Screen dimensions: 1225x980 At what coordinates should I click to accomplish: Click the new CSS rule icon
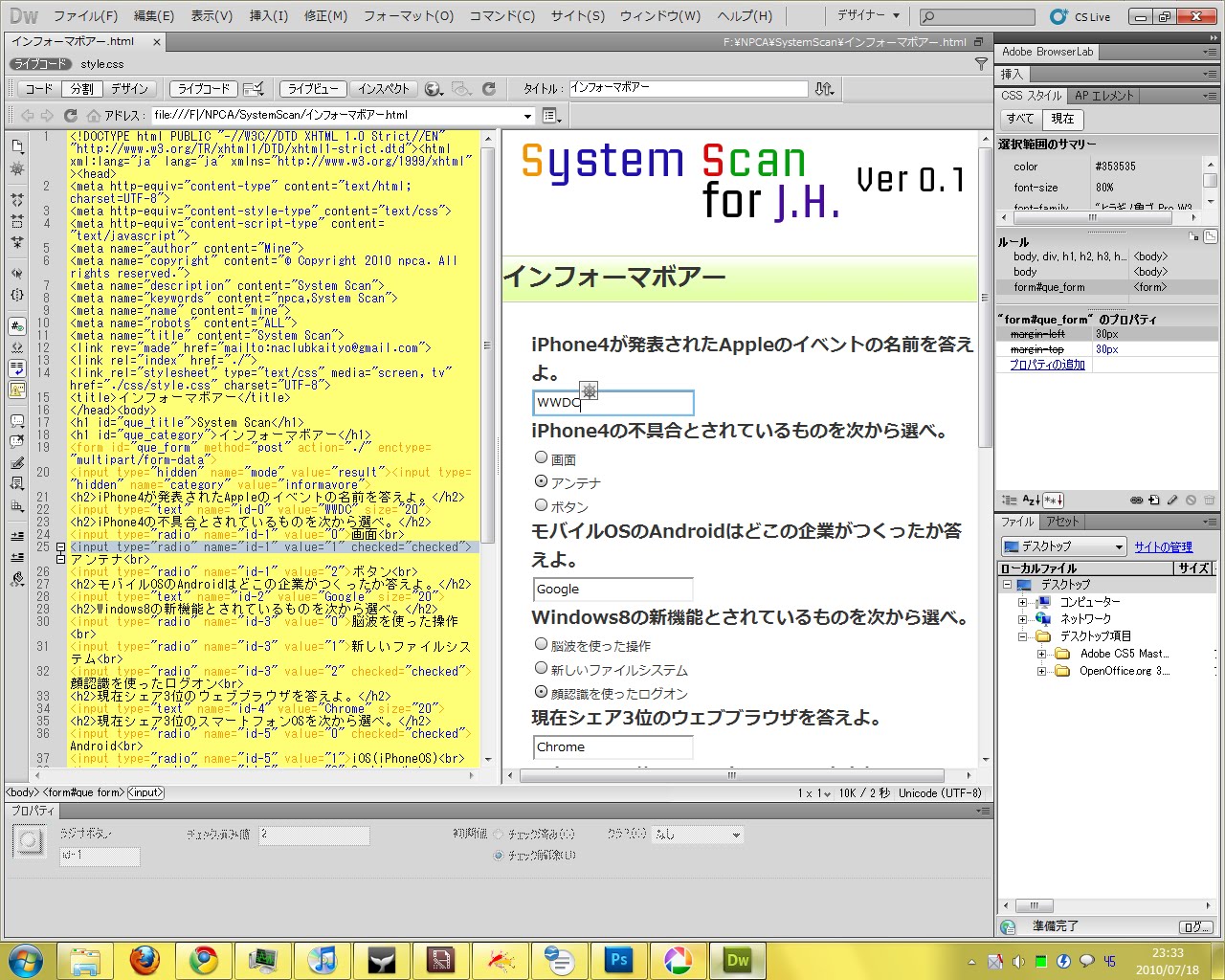(1154, 500)
